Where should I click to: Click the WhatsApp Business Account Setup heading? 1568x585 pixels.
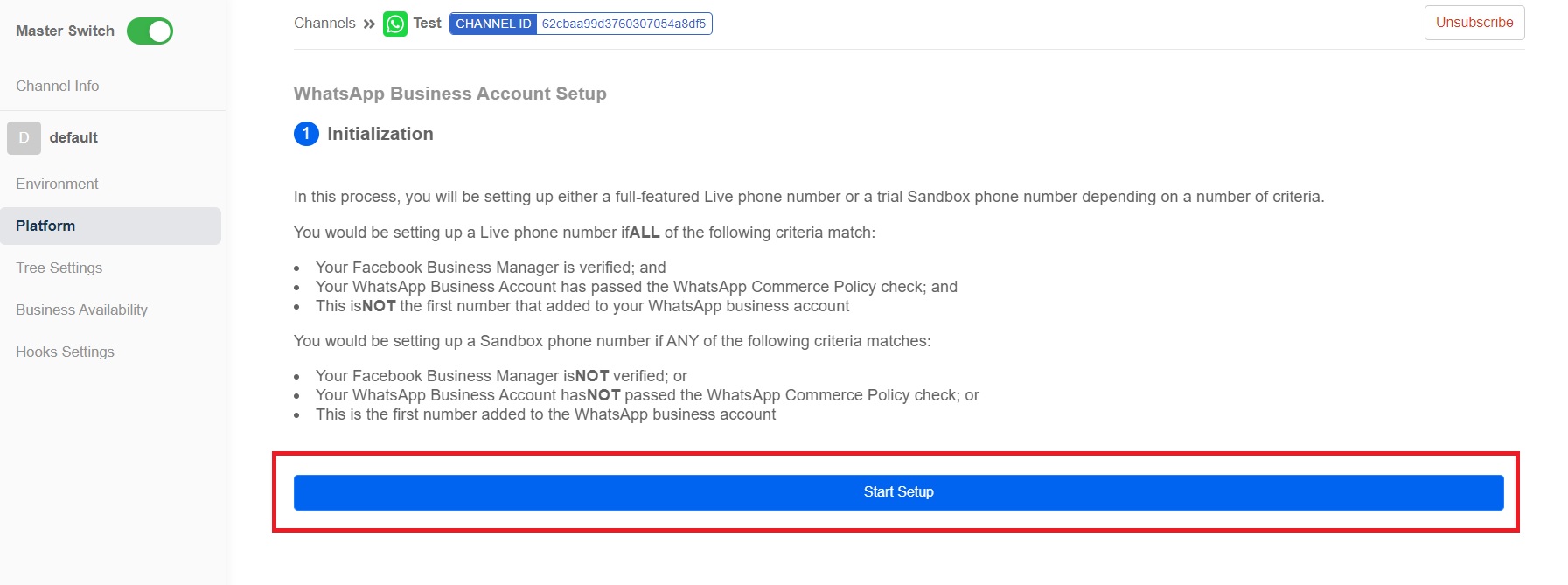449,94
